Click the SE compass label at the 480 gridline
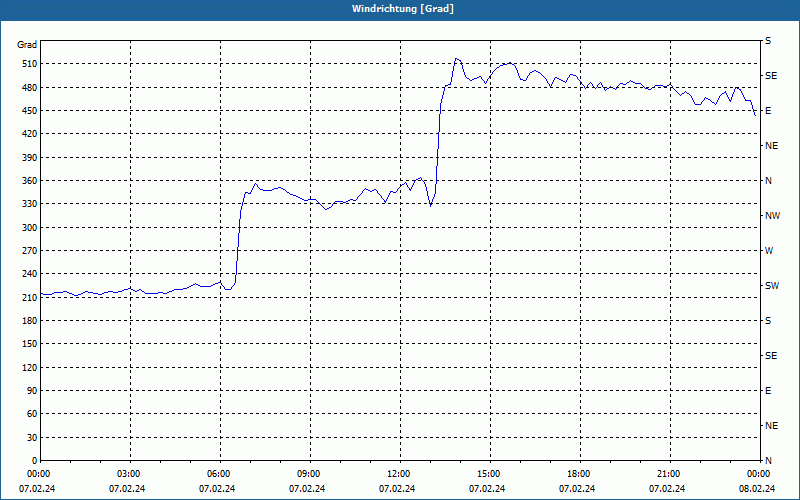 click(771, 76)
